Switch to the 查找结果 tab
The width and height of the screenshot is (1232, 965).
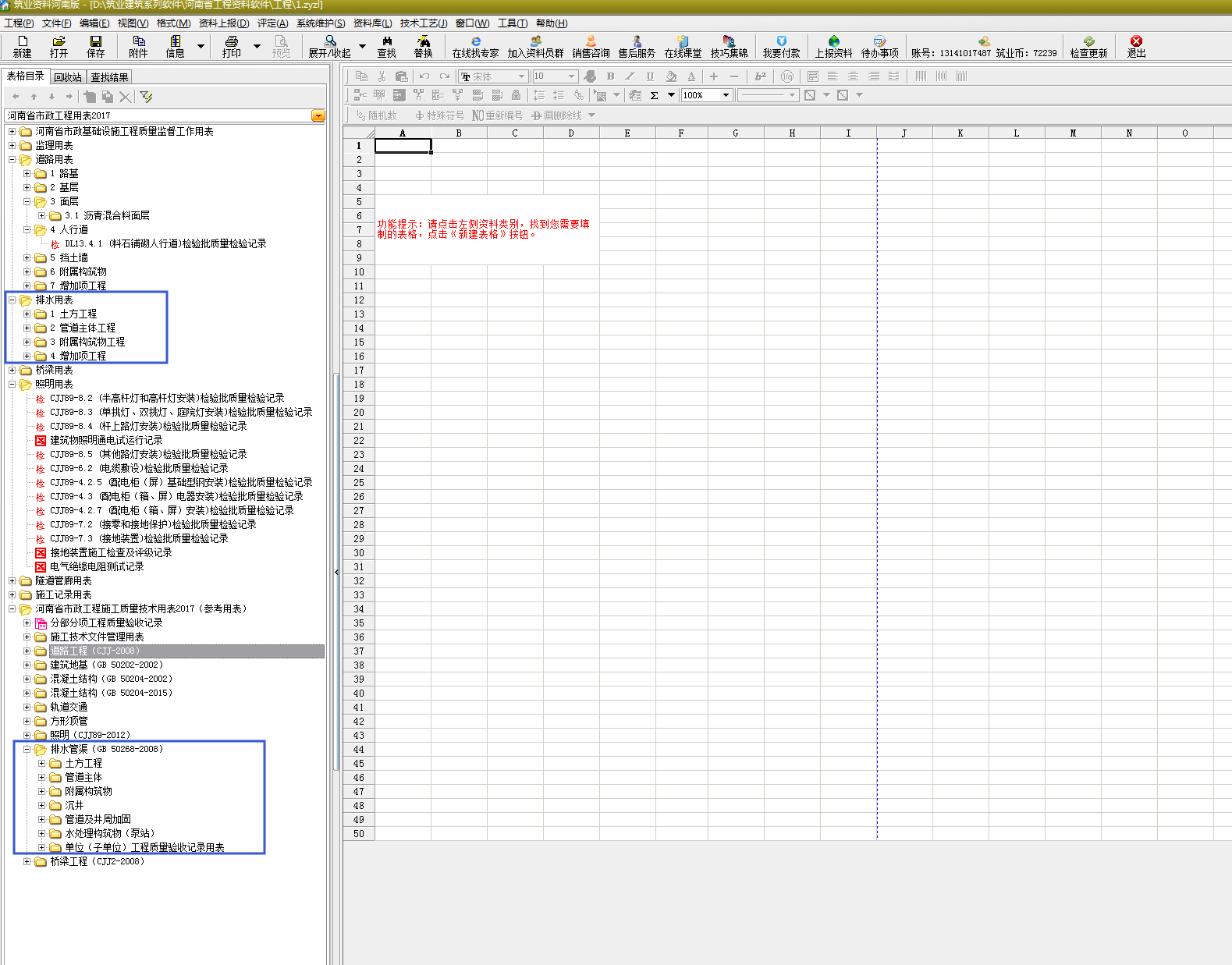click(x=109, y=77)
